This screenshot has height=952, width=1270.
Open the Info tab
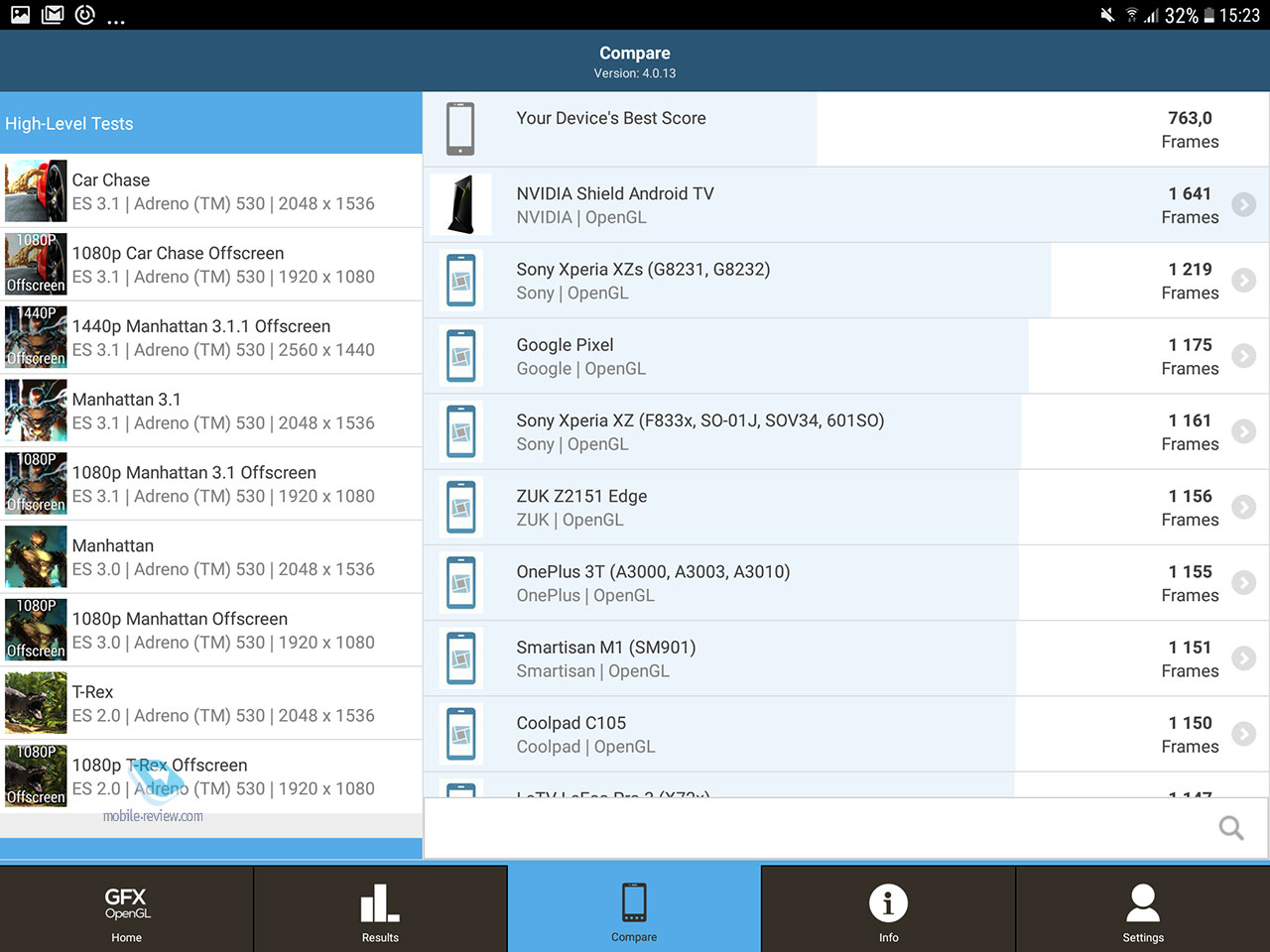(x=888, y=909)
